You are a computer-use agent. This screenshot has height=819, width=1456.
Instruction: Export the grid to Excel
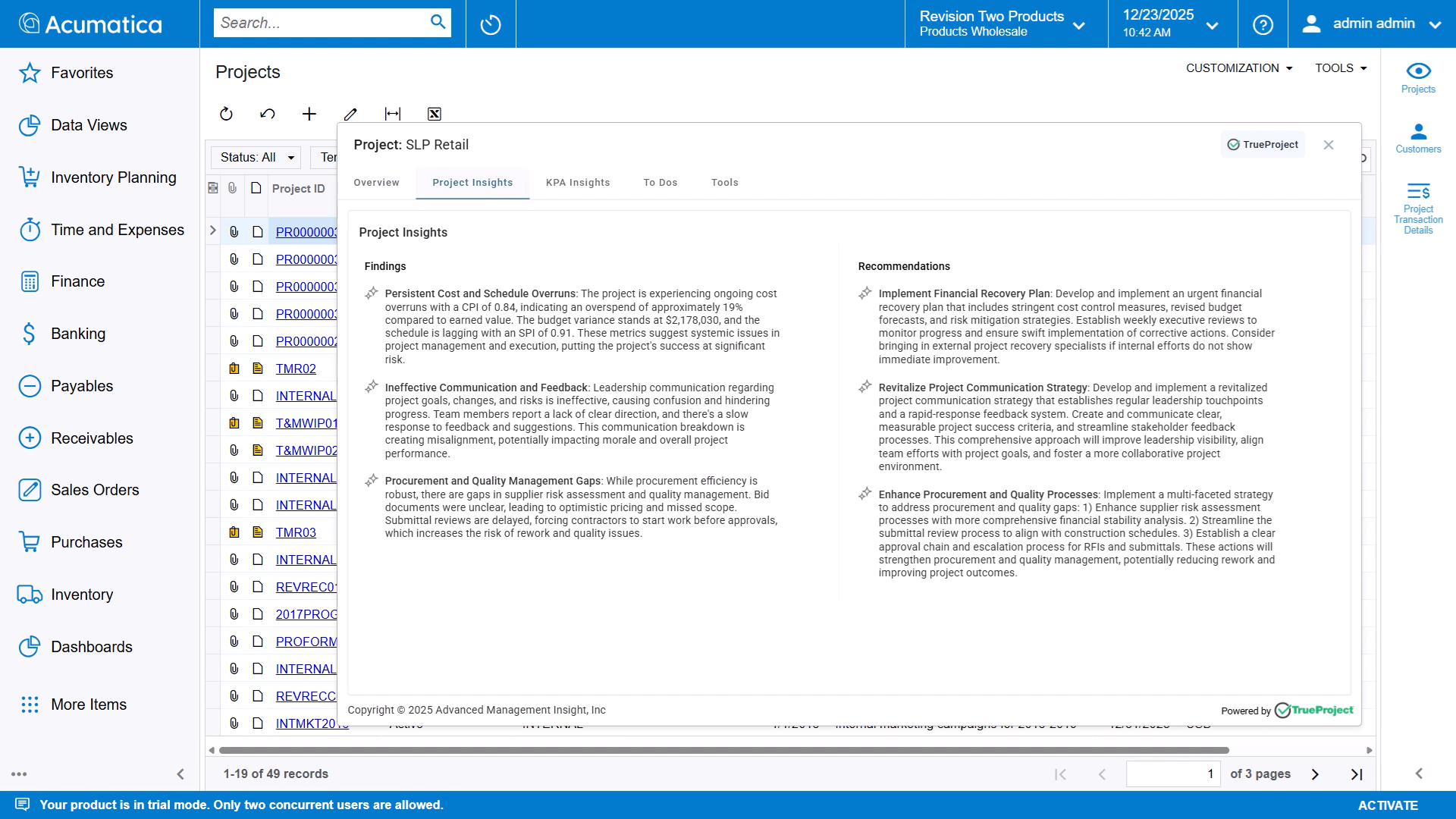(434, 114)
